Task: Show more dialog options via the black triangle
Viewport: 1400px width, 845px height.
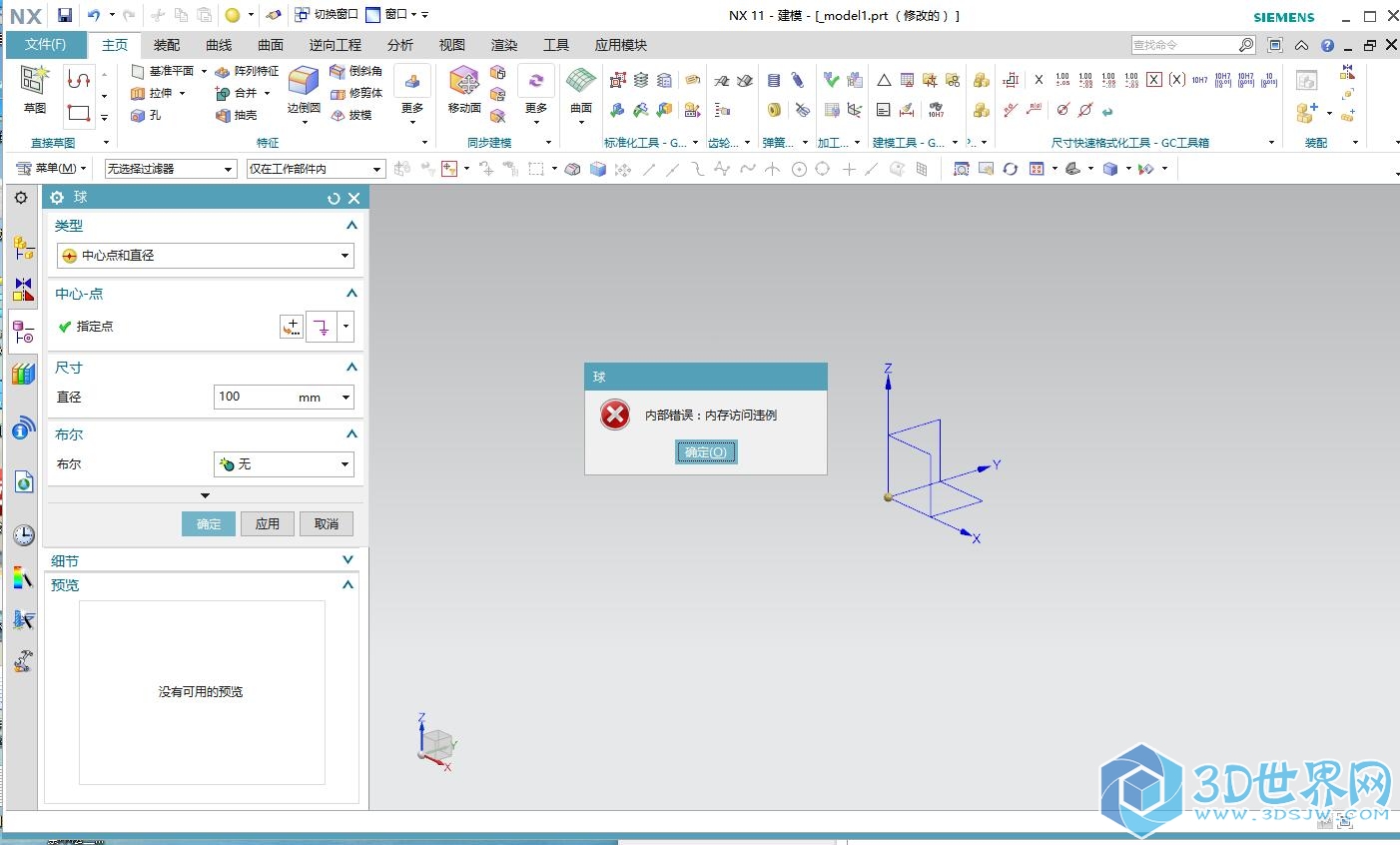Action: [x=206, y=495]
